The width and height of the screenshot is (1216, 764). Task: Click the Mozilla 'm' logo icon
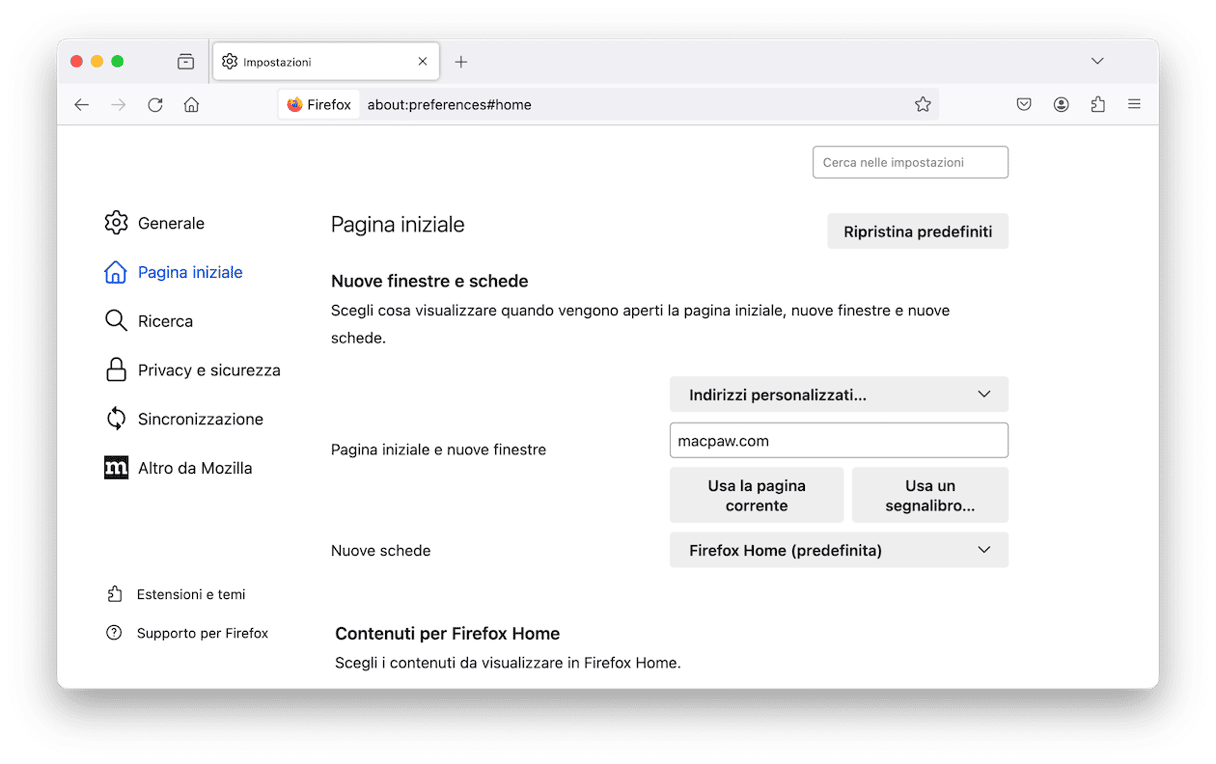coord(116,468)
